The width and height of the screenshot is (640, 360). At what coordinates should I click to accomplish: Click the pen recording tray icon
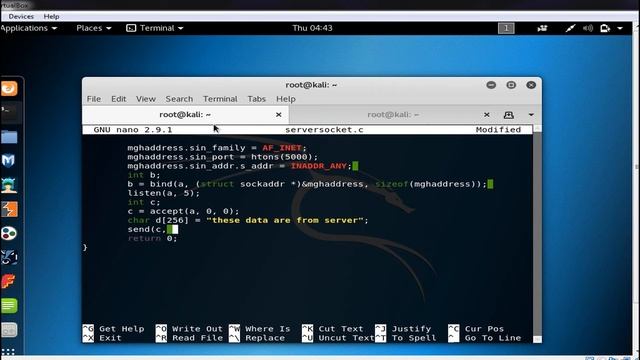[x=570, y=28]
